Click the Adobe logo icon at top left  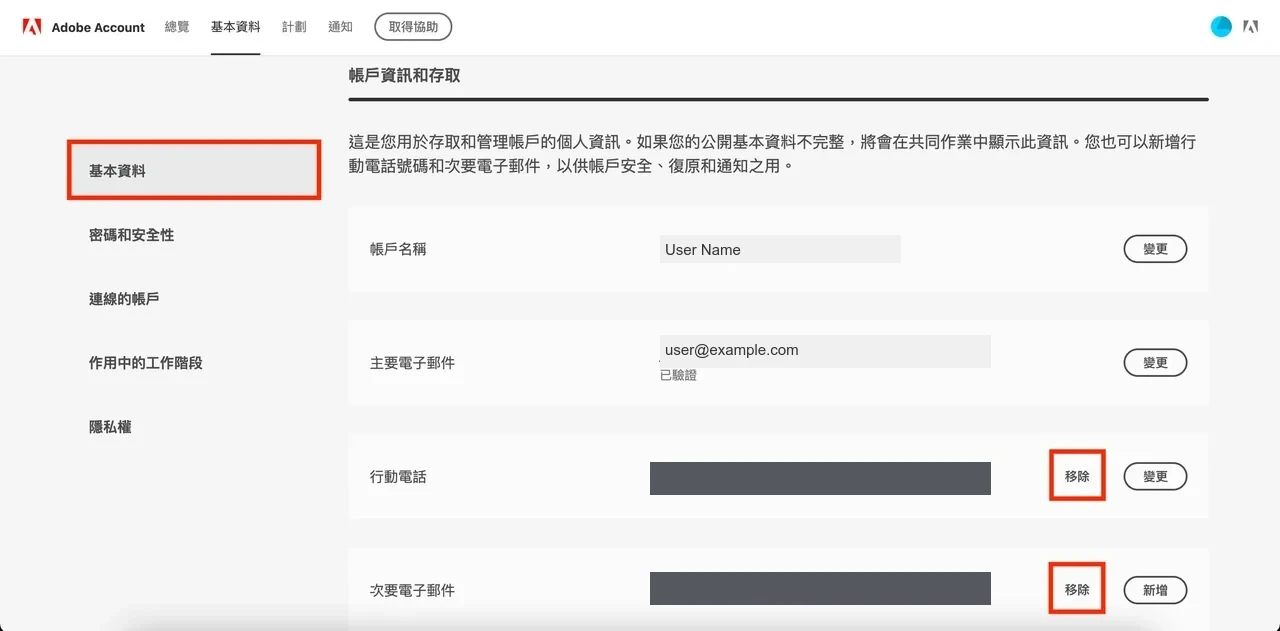(x=32, y=27)
